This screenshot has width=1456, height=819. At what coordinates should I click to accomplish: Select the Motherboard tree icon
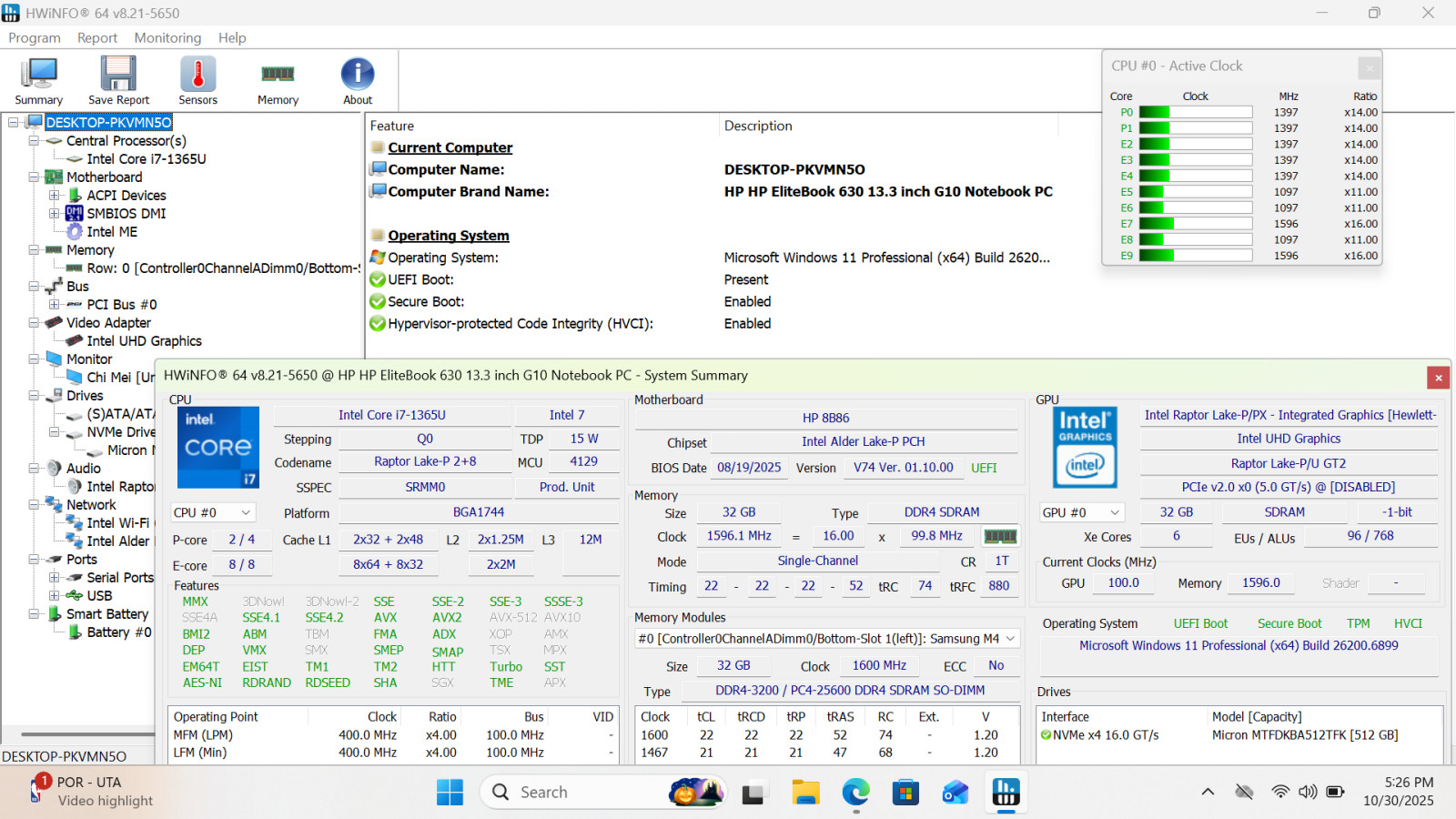coord(54,177)
